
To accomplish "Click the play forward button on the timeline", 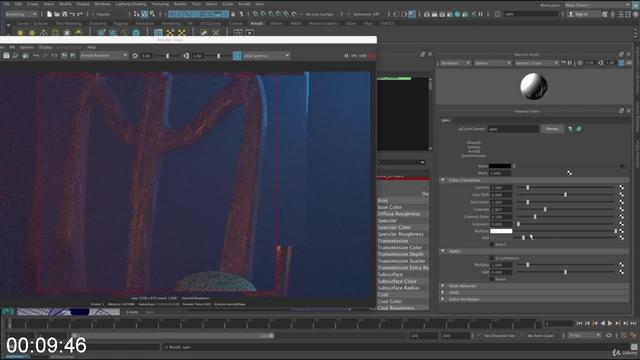I will [x=610, y=323].
